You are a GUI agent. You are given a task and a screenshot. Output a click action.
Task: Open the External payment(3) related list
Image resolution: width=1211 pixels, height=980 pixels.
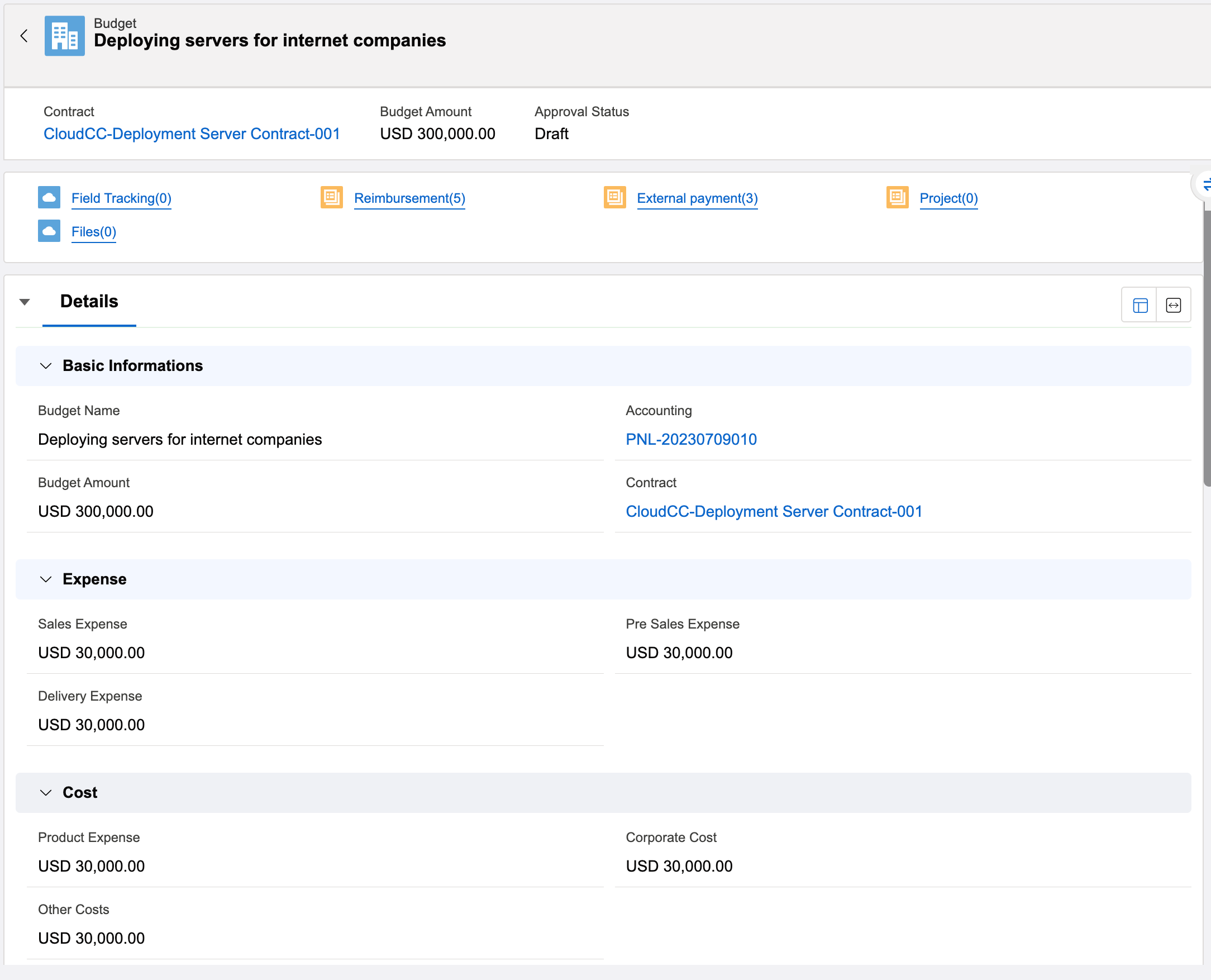click(x=697, y=198)
